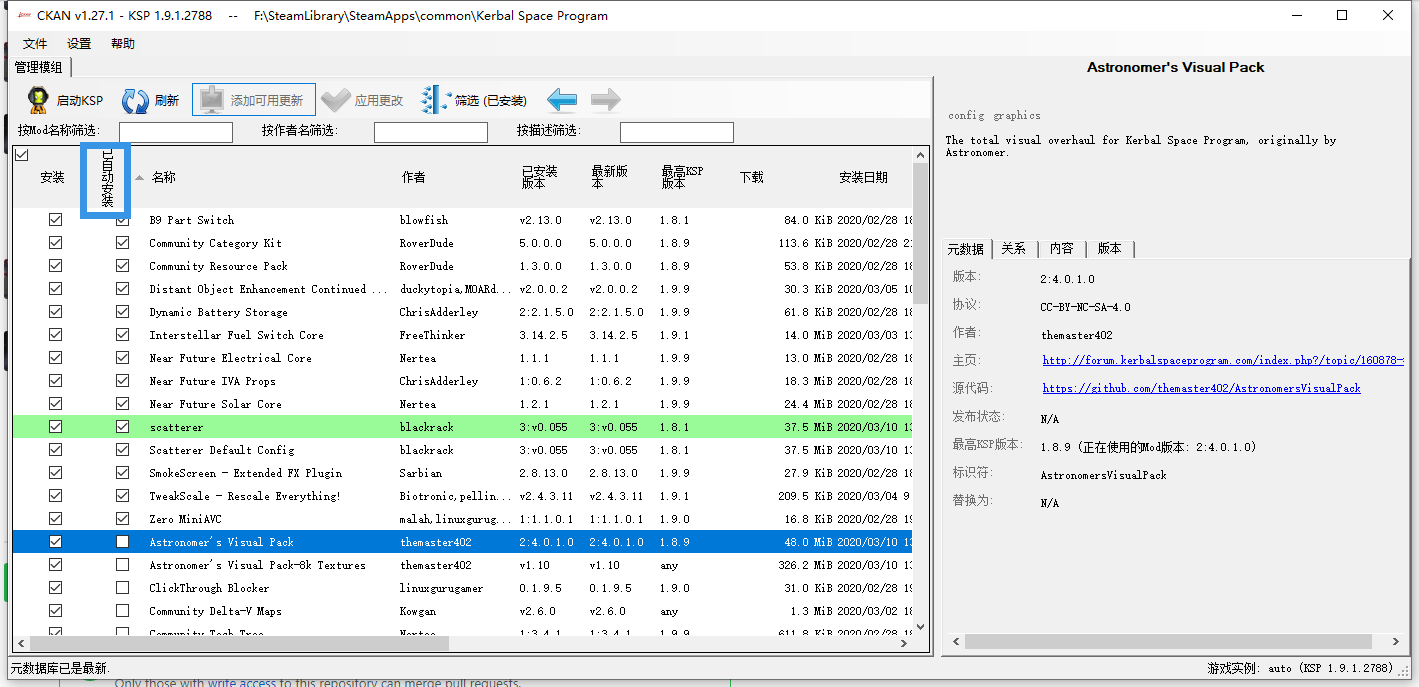Screen dimensions: 1419x687
Task: Toggle auto-installed checkbox for Dynamic Battery Storage
Action: 122,312
